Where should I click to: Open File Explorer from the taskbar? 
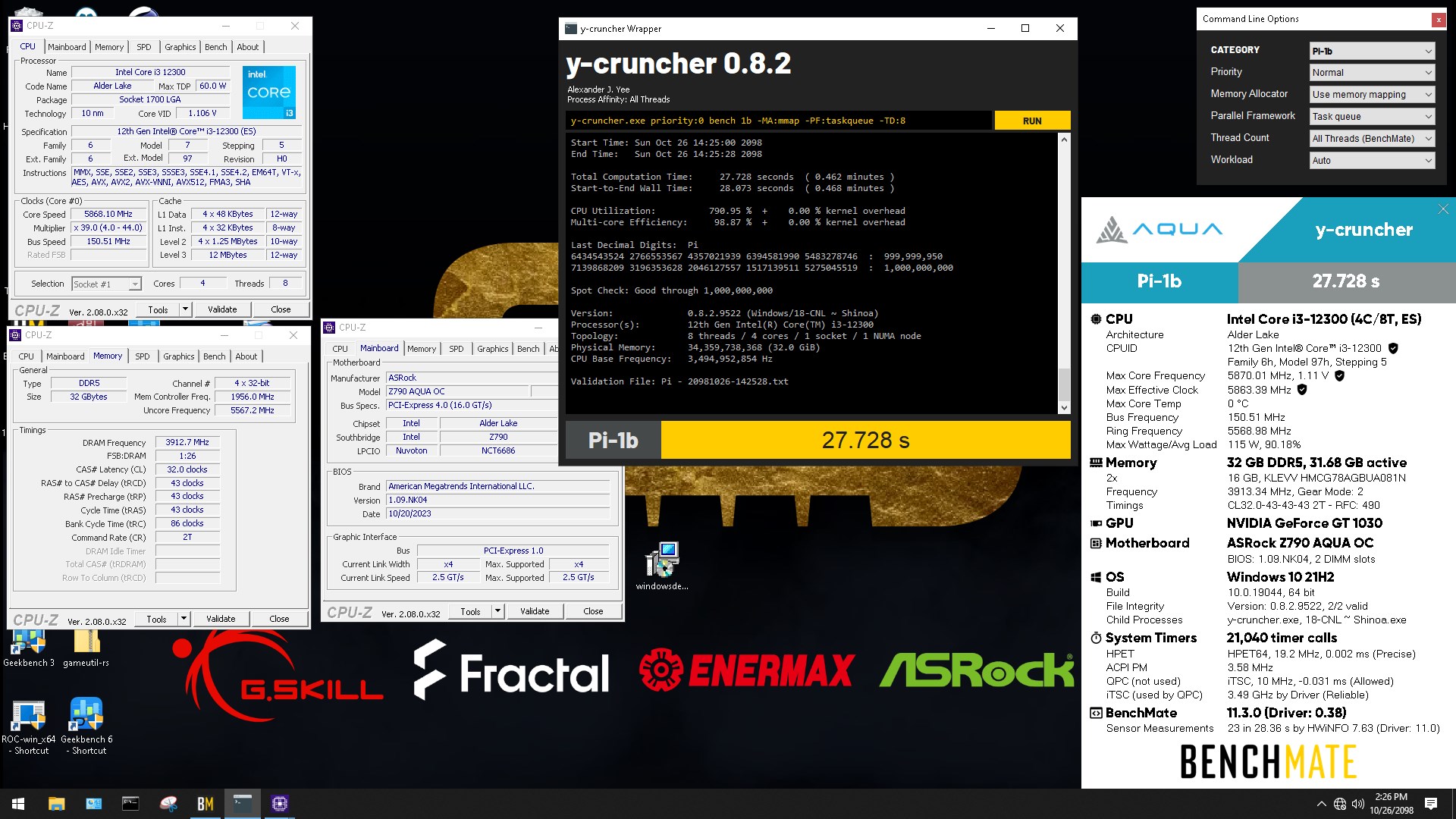(56, 804)
